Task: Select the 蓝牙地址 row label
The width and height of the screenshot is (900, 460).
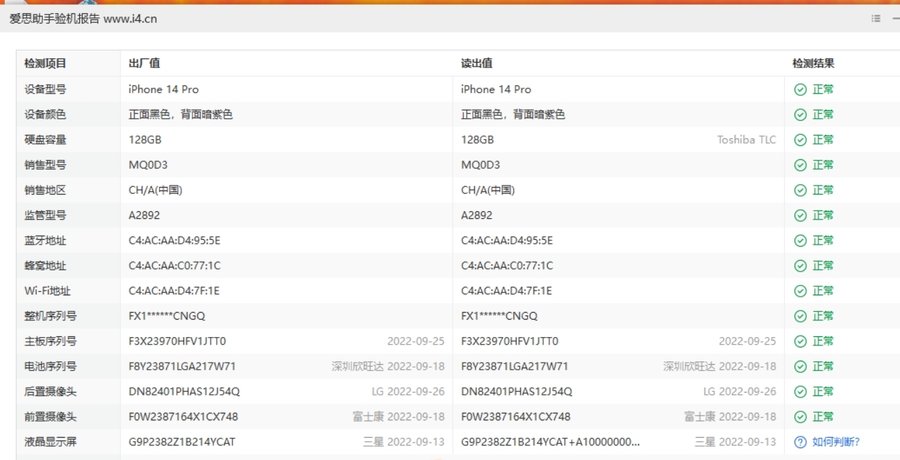Action: (x=45, y=241)
